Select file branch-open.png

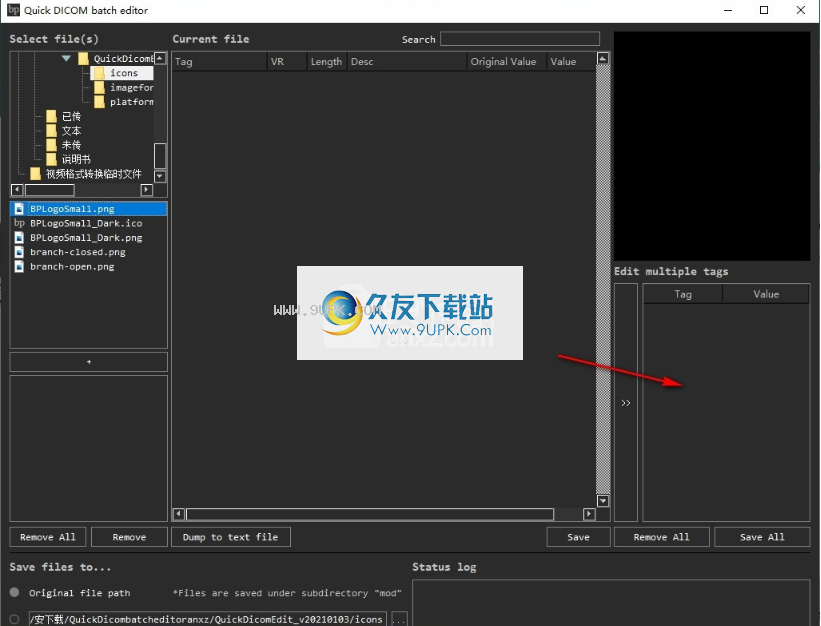click(x=88, y=266)
